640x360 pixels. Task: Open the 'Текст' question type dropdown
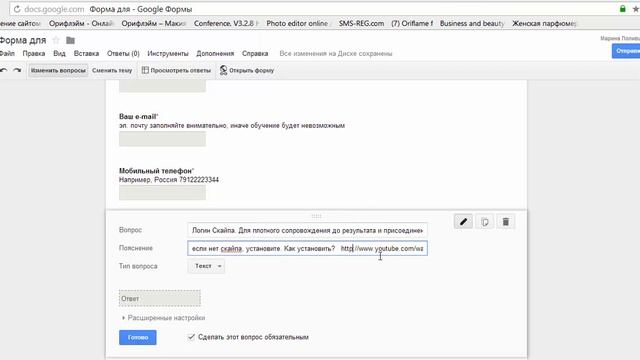[x=207, y=266]
